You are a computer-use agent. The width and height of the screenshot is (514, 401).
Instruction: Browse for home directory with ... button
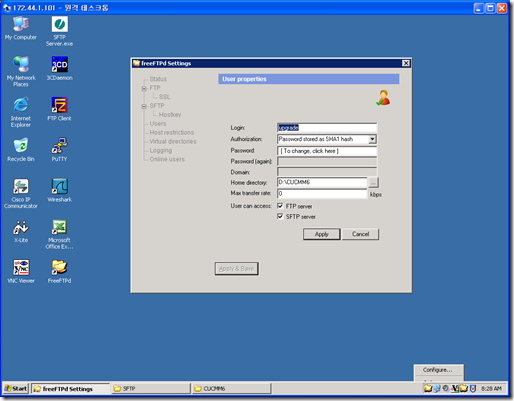(x=373, y=182)
